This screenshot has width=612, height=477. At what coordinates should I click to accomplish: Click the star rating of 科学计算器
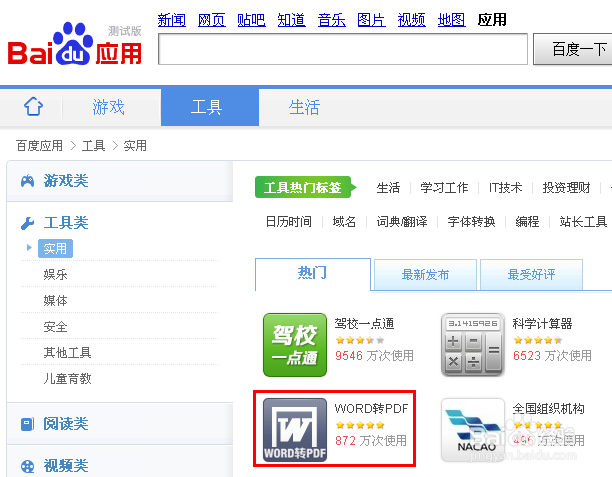(x=538, y=340)
